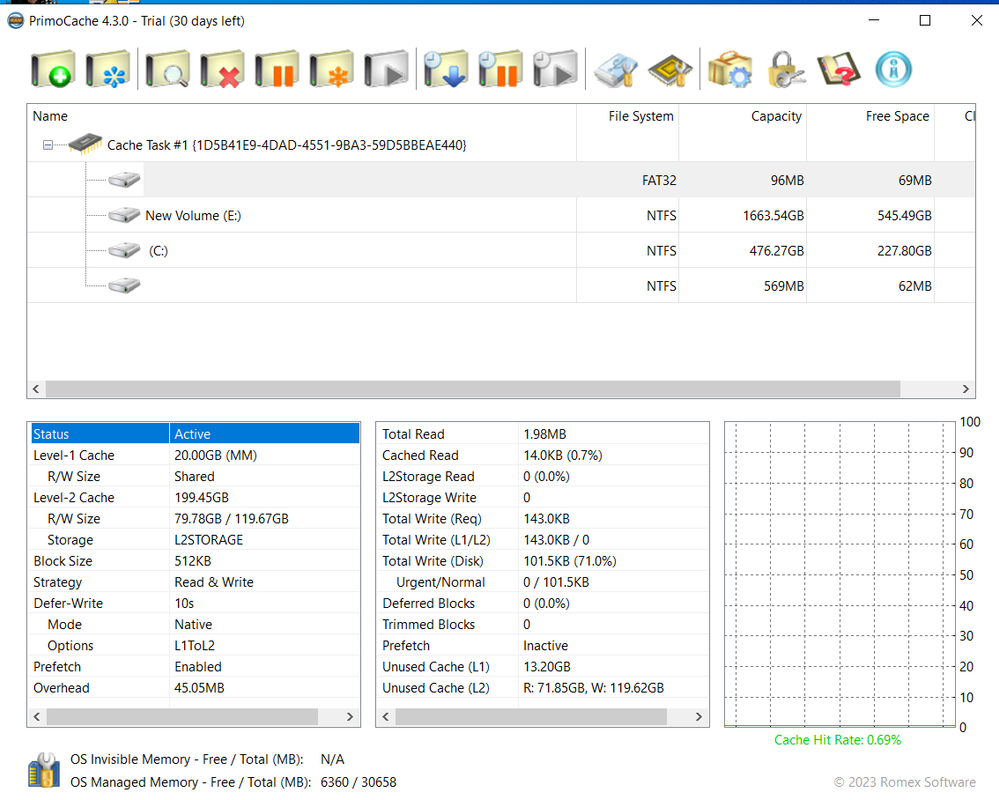Maximize the PrimoCache window

[925, 20]
